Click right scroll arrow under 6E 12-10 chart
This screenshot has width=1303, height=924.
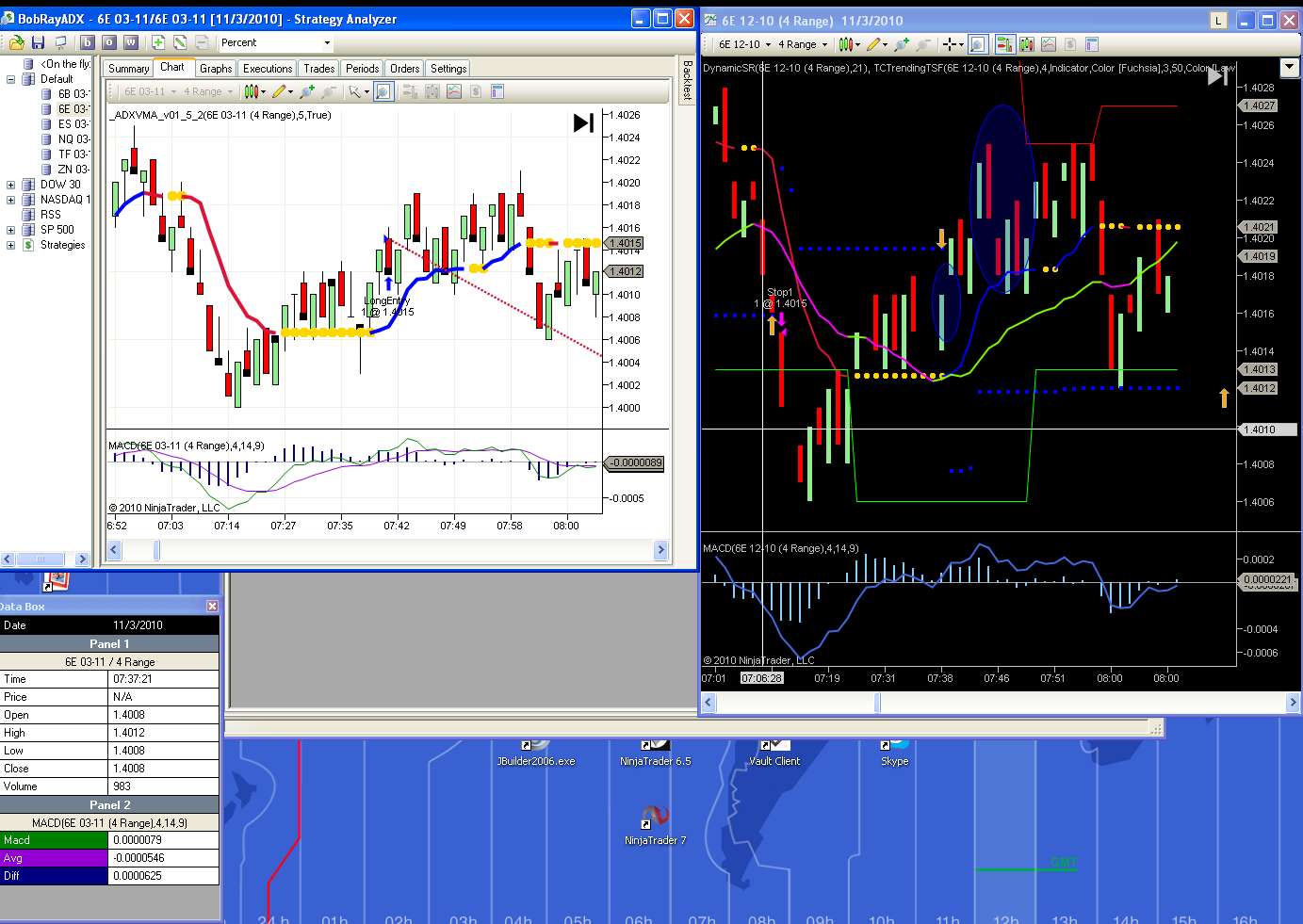(x=1293, y=703)
